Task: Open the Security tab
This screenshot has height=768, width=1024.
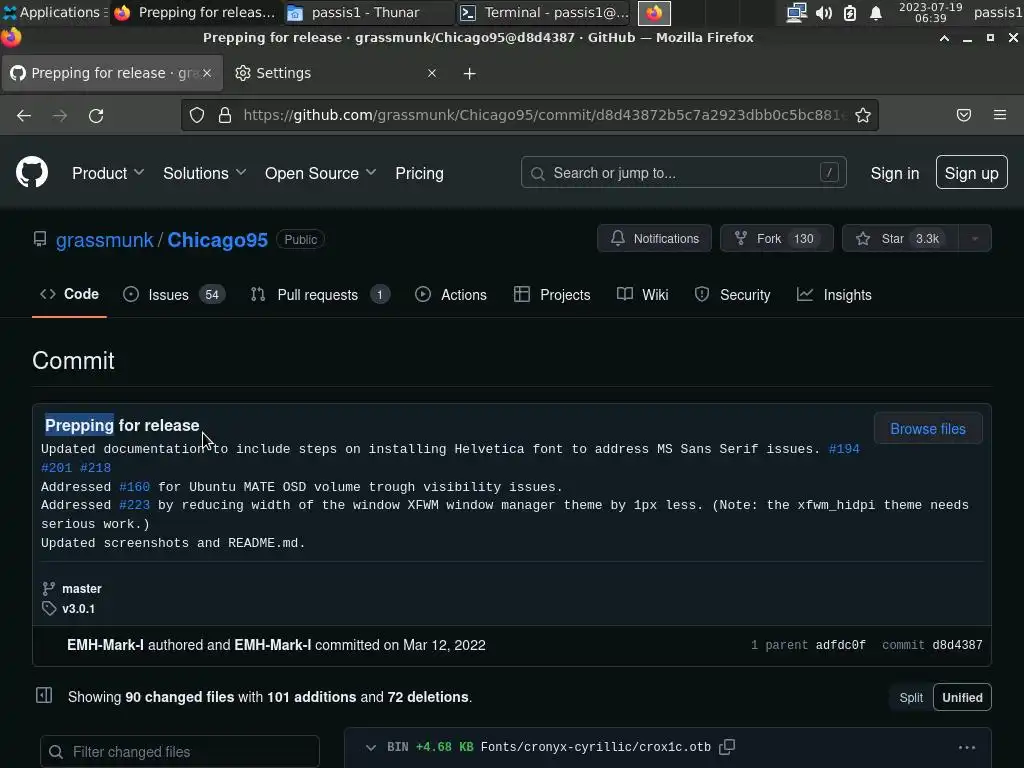Action: [x=732, y=295]
